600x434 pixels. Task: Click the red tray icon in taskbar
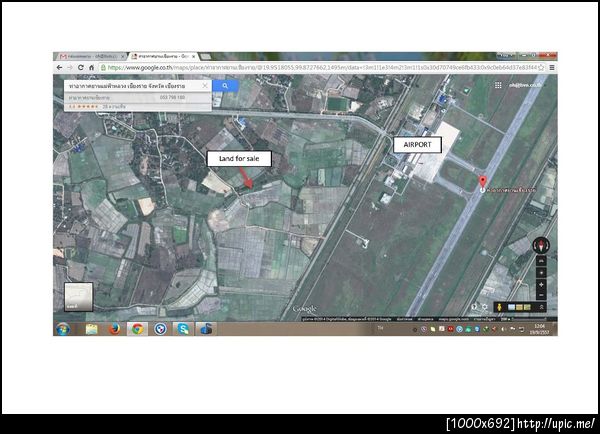click(x=450, y=329)
